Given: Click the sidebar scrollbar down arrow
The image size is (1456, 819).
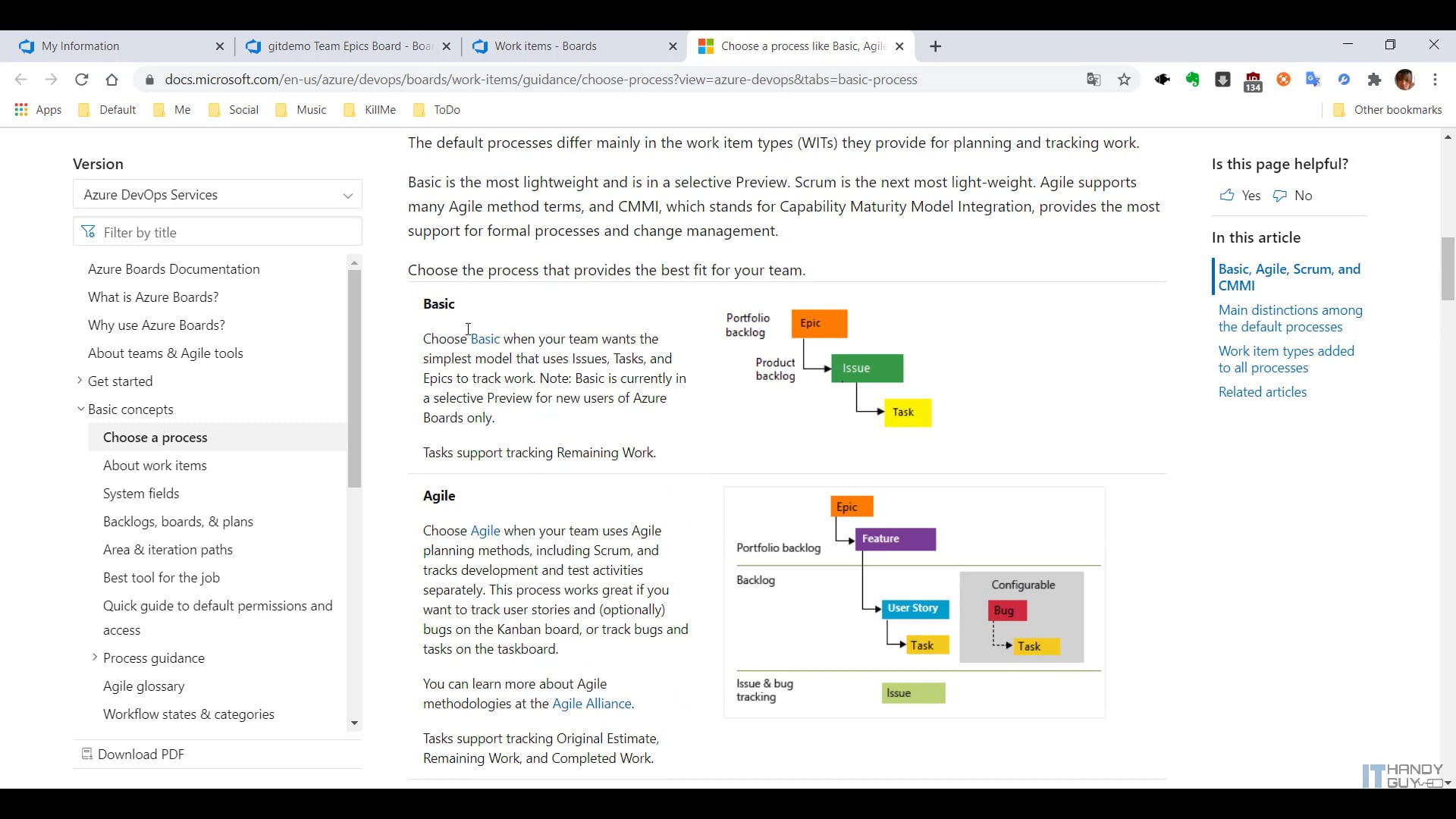Looking at the screenshot, I should click(354, 723).
